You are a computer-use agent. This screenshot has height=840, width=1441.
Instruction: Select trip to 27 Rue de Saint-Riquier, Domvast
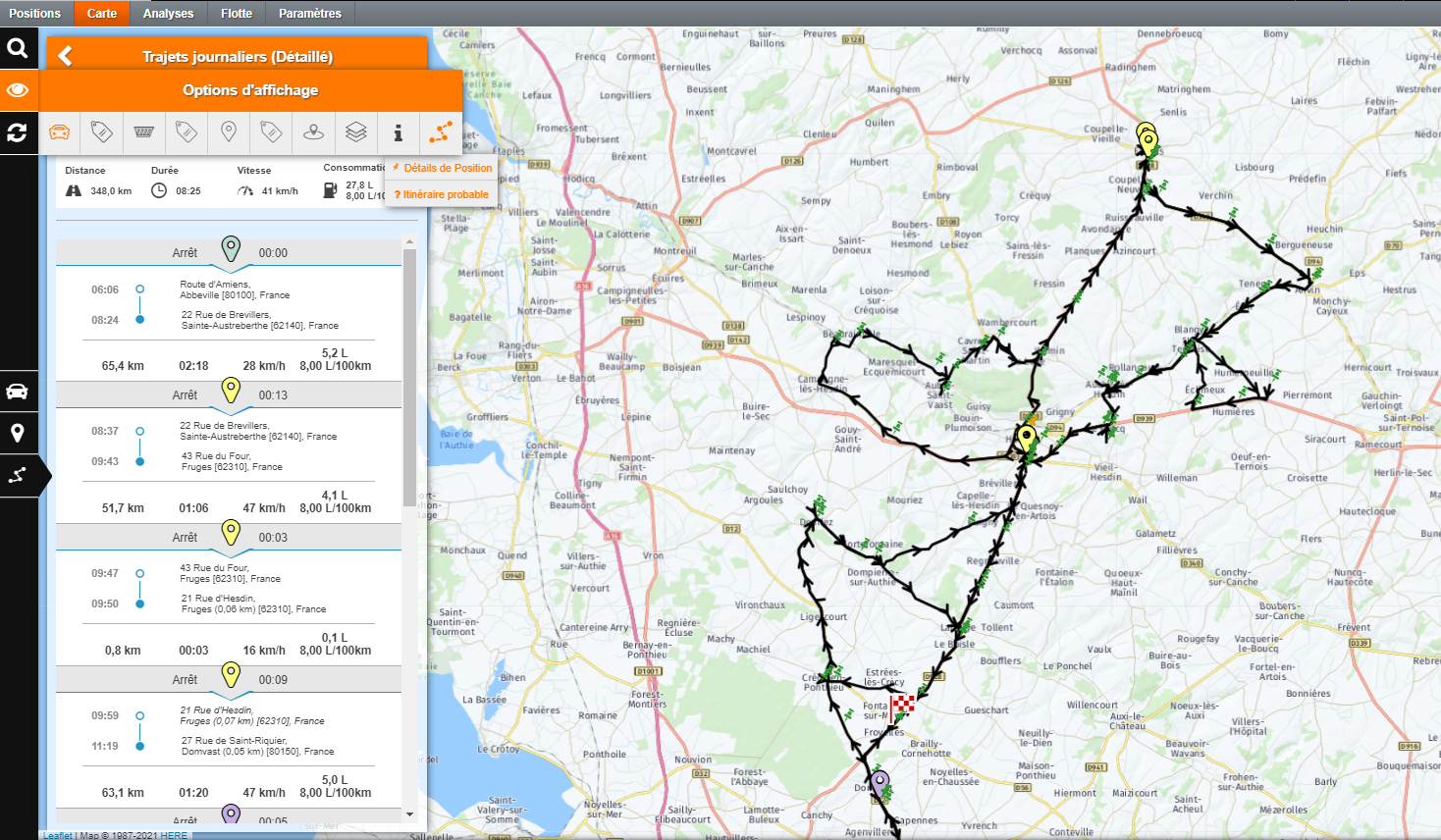coord(257,746)
